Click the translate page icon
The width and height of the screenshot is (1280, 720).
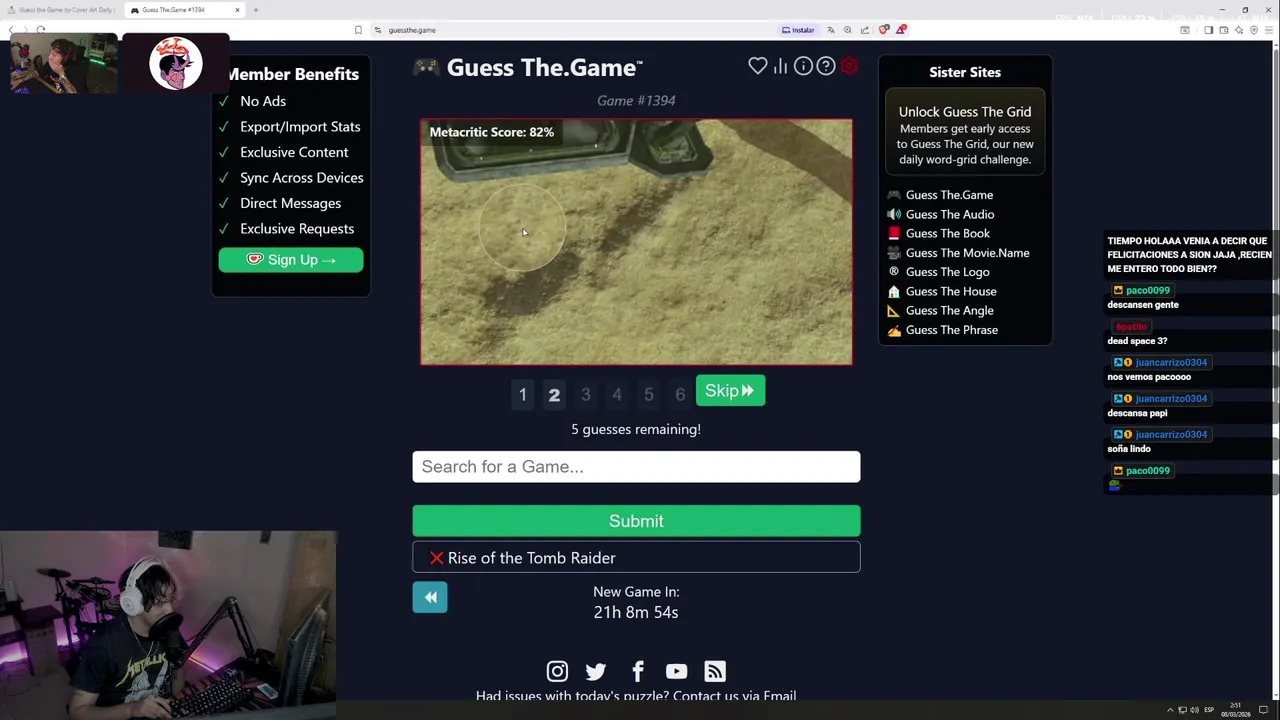[830, 30]
